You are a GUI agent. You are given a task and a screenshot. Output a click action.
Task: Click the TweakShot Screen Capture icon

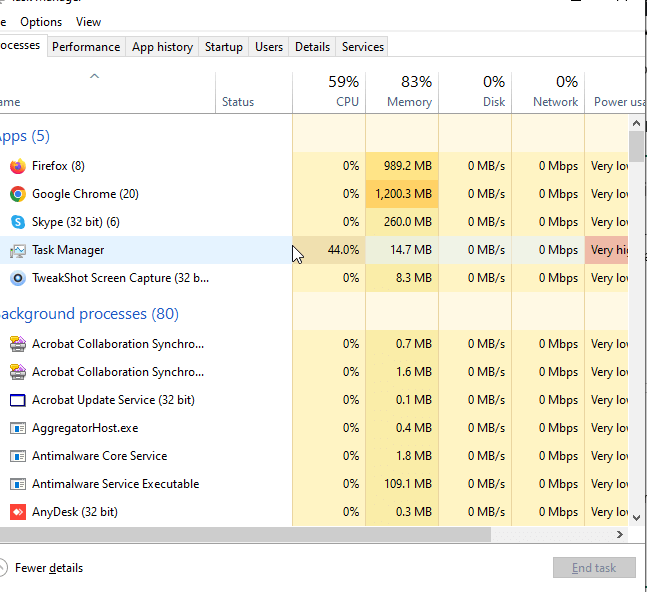coord(17,278)
